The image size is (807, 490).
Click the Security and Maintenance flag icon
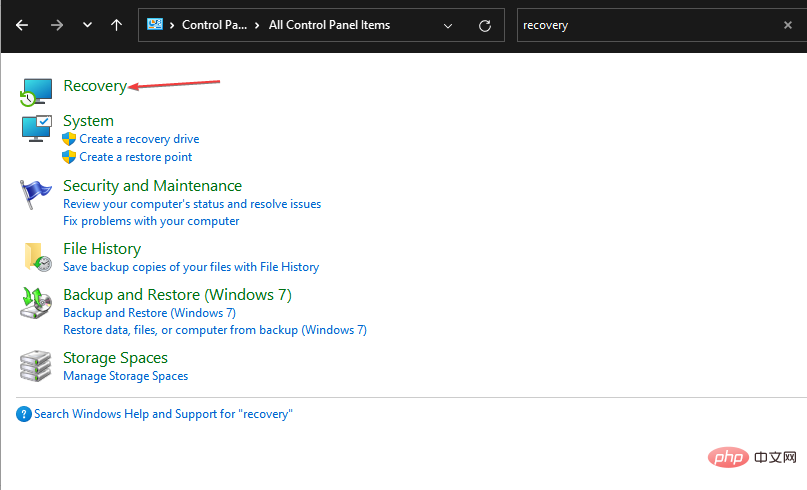(35, 194)
